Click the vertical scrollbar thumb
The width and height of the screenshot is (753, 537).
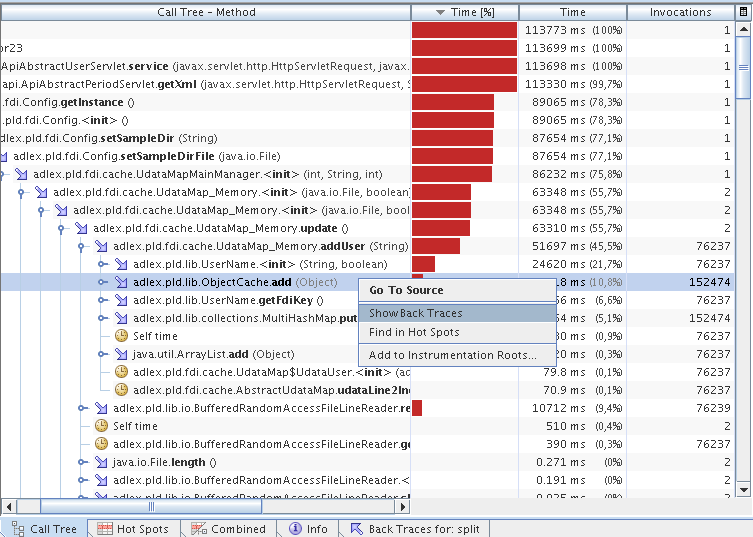click(x=743, y=67)
